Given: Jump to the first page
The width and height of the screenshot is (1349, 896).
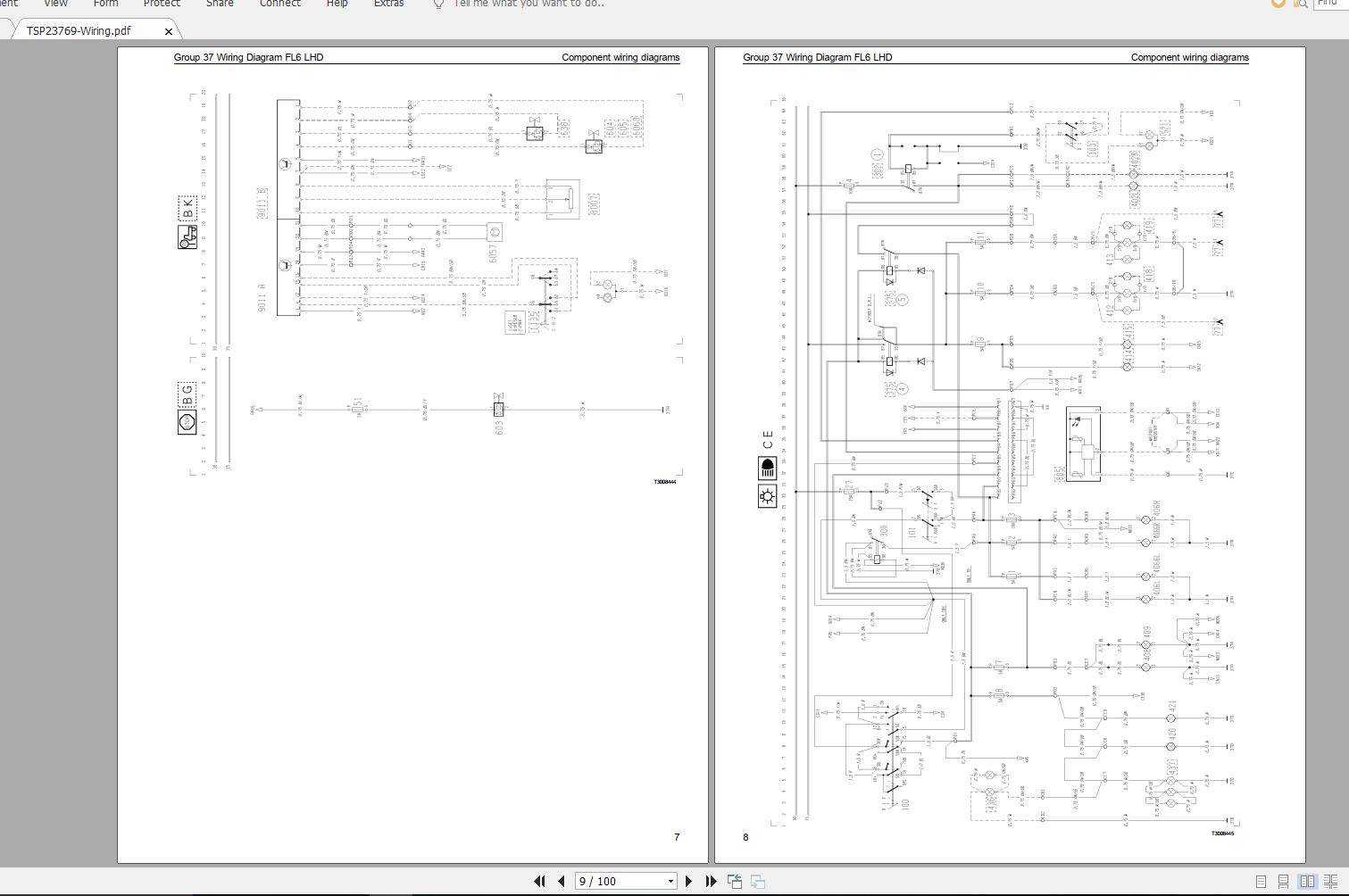Looking at the screenshot, I should tap(540, 881).
